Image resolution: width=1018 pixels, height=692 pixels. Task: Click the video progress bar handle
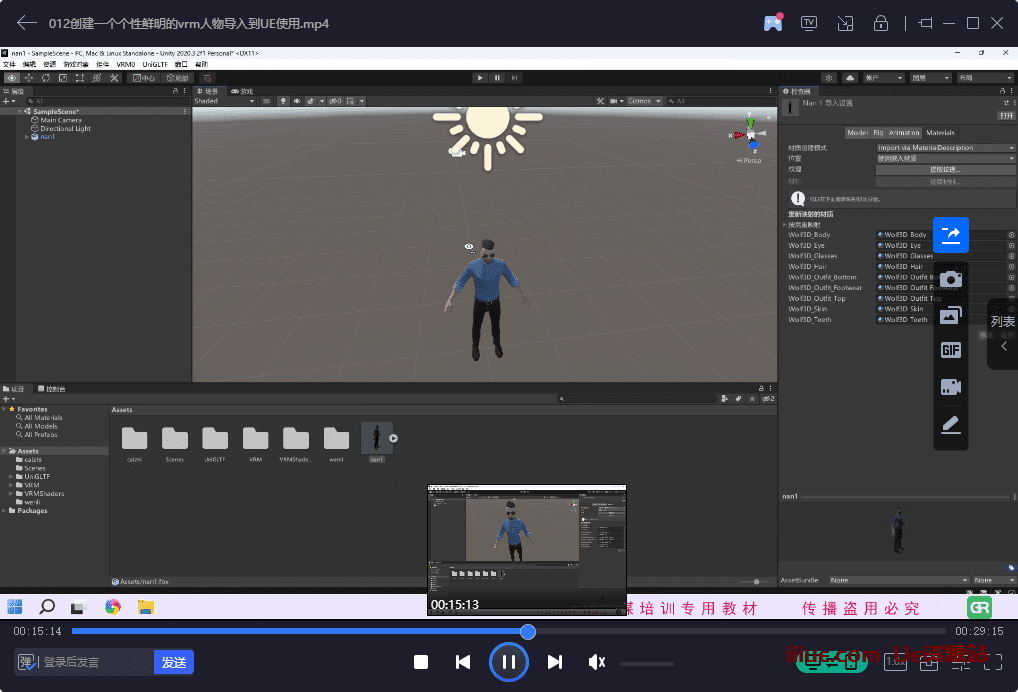pyautogui.click(x=528, y=631)
